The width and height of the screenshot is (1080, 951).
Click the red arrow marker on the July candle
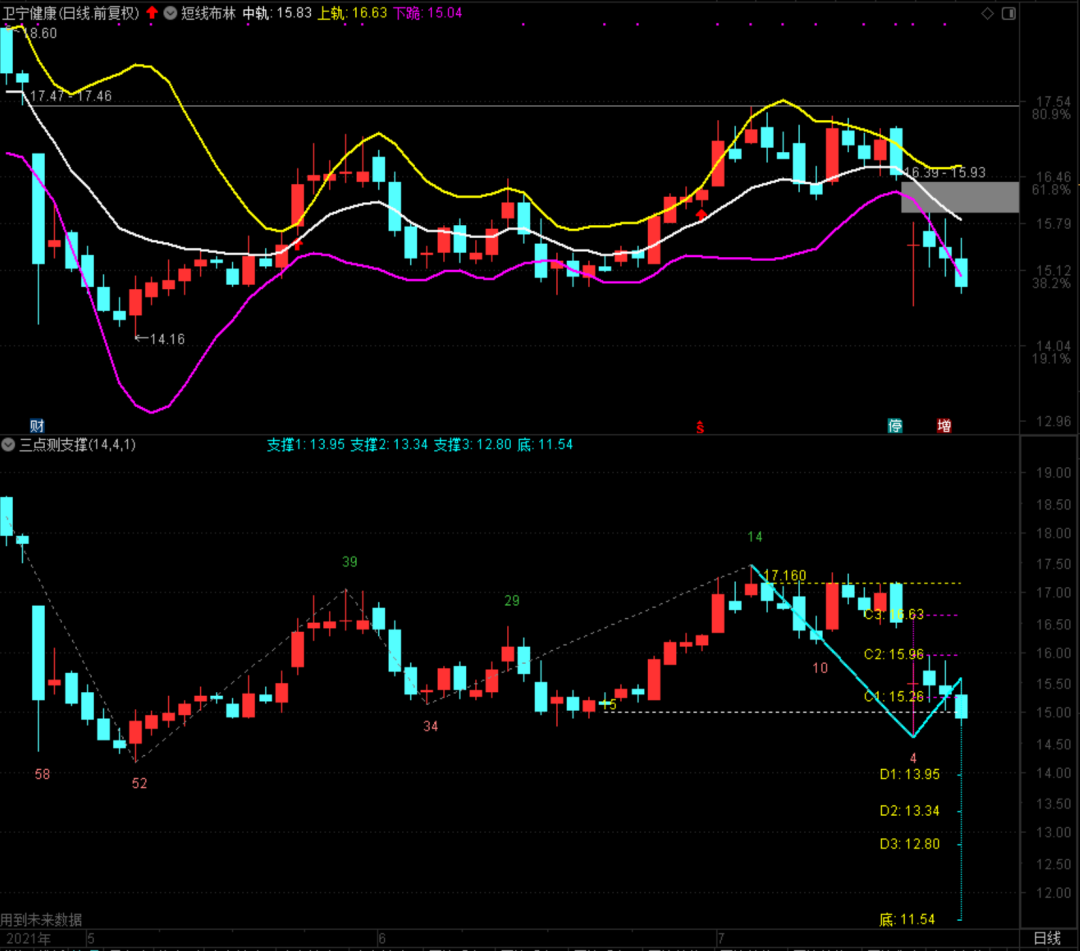701,215
